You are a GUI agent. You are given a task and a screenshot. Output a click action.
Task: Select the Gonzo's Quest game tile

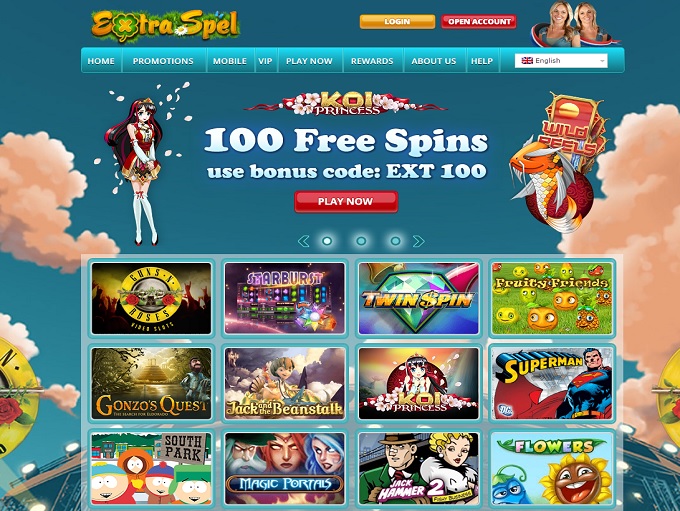click(151, 383)
